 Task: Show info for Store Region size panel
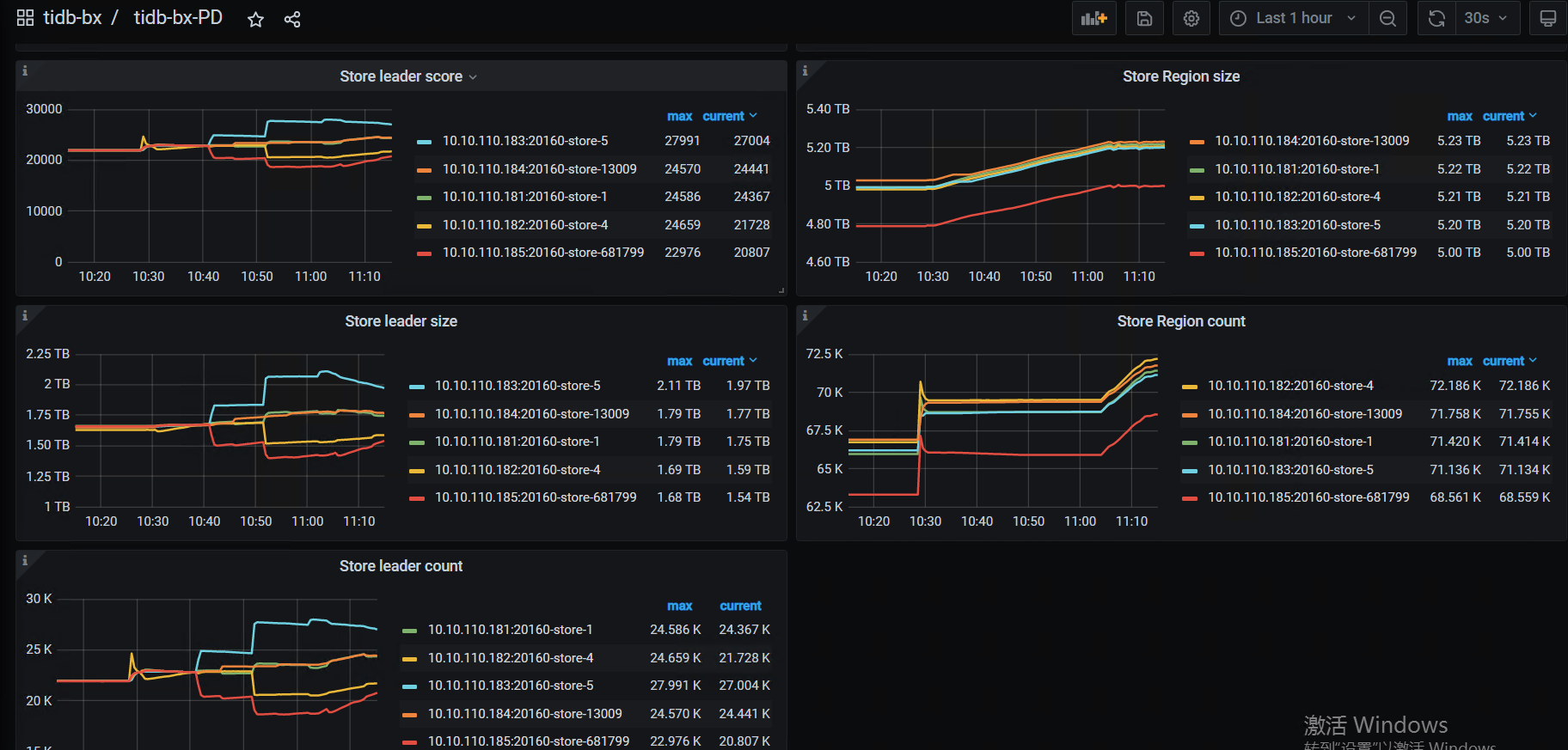(805, 70)
